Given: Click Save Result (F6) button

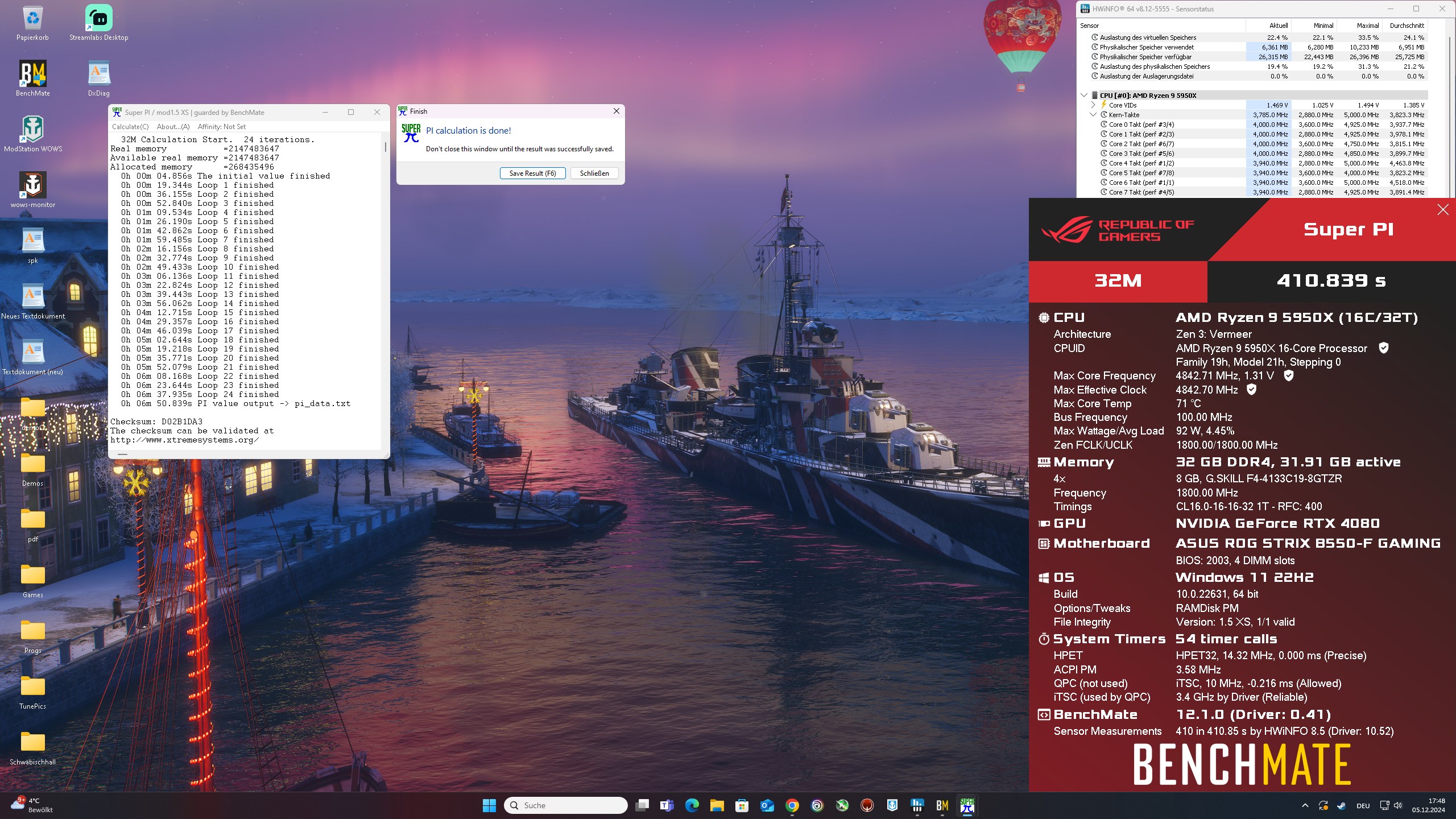Looking at the screenshot, I should click(x=532, y=173).
